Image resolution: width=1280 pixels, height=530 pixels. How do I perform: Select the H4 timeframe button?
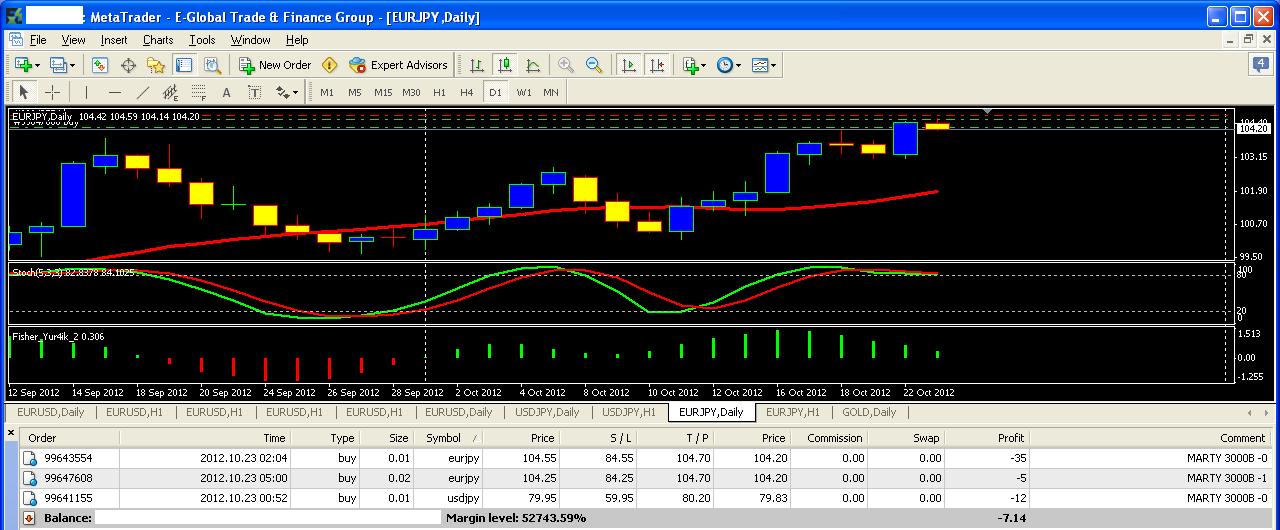coord(467,92)
